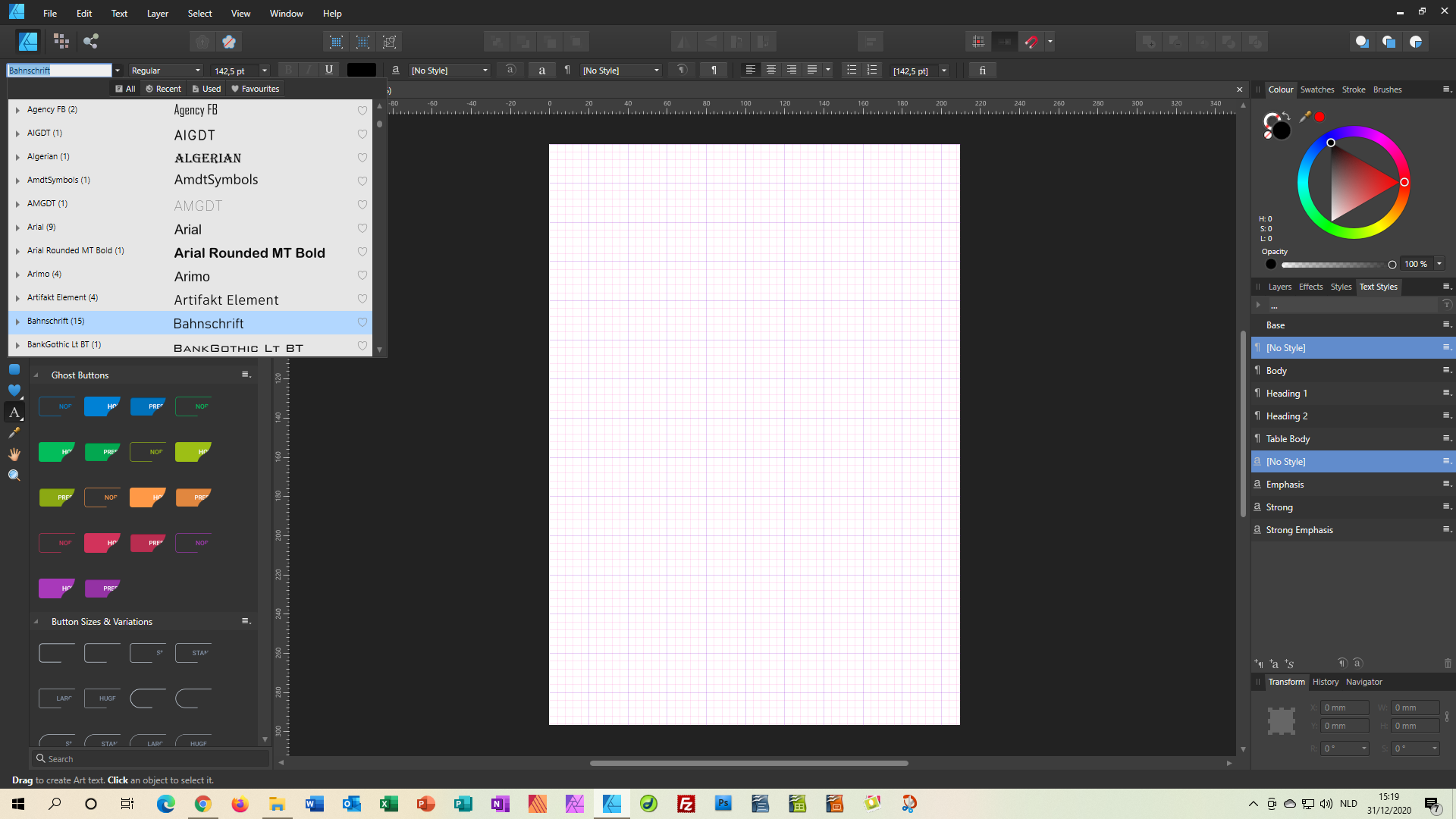Switch to the Stroke tab

point(1354,89)
